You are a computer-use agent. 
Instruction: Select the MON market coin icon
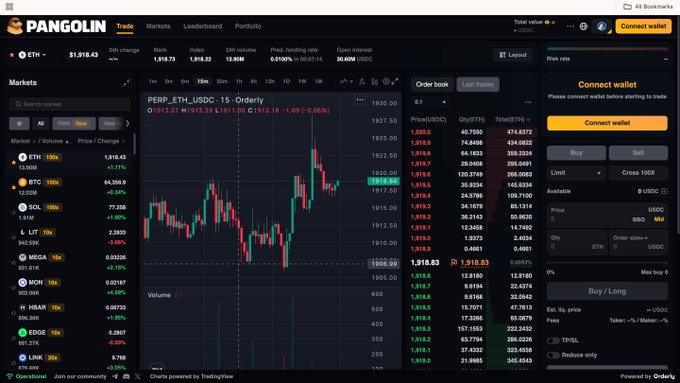pos(23,282)
